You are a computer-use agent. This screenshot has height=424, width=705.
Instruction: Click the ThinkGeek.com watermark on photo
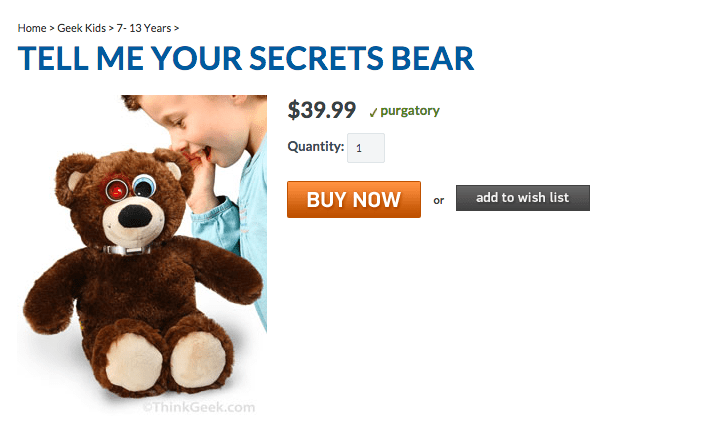pos(199,407)
